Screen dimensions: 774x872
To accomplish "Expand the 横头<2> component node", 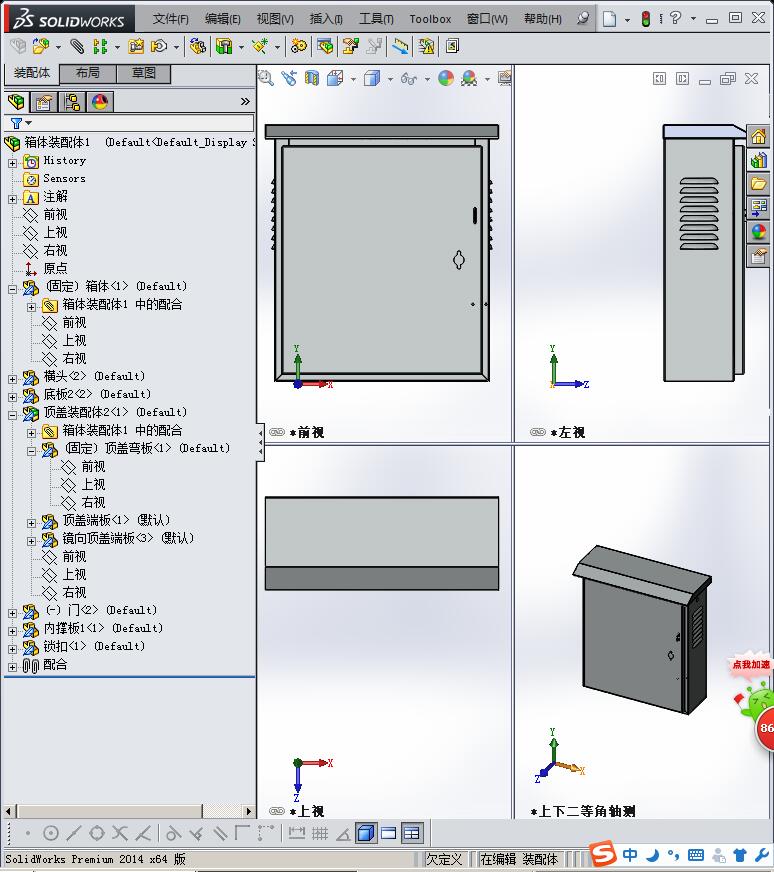I will [12, 379].
